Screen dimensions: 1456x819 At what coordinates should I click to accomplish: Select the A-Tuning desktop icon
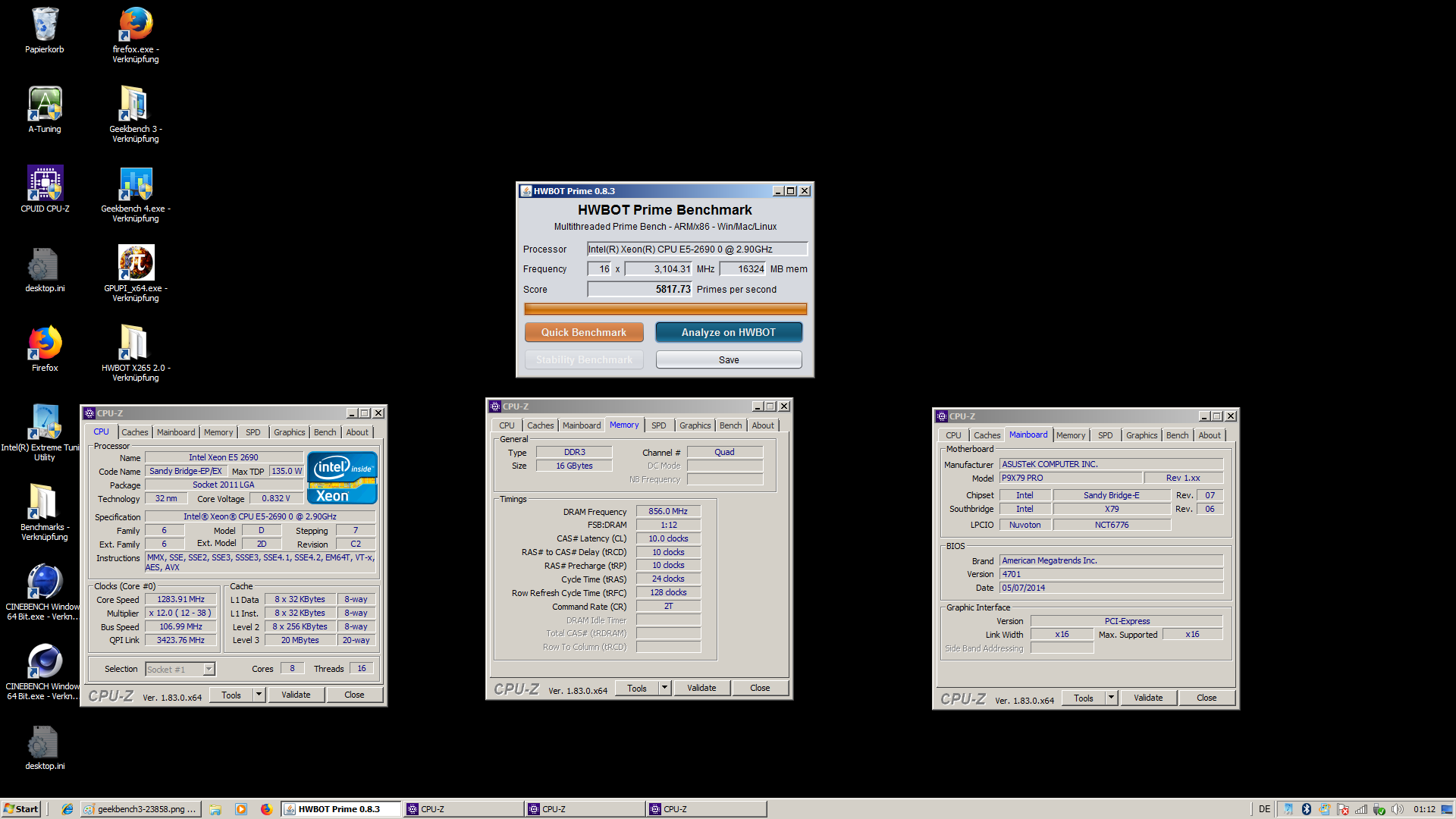coord(45,104)
